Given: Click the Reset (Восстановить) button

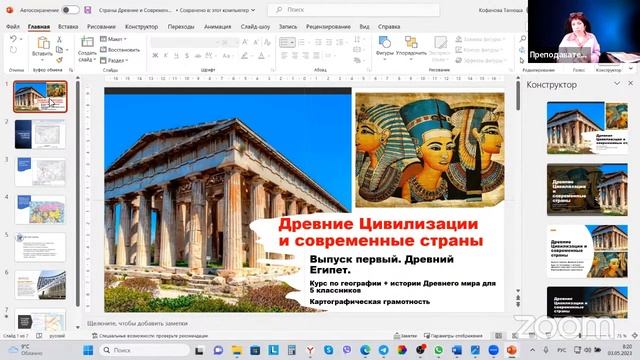Looking at the screenshot, I should (x=120, y=50).
